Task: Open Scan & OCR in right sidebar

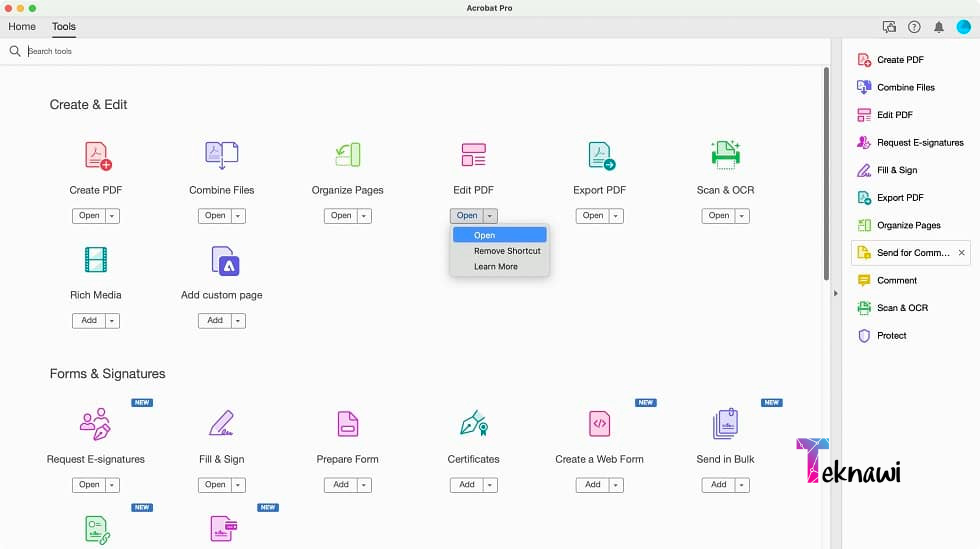Action: tap(892, 308)
